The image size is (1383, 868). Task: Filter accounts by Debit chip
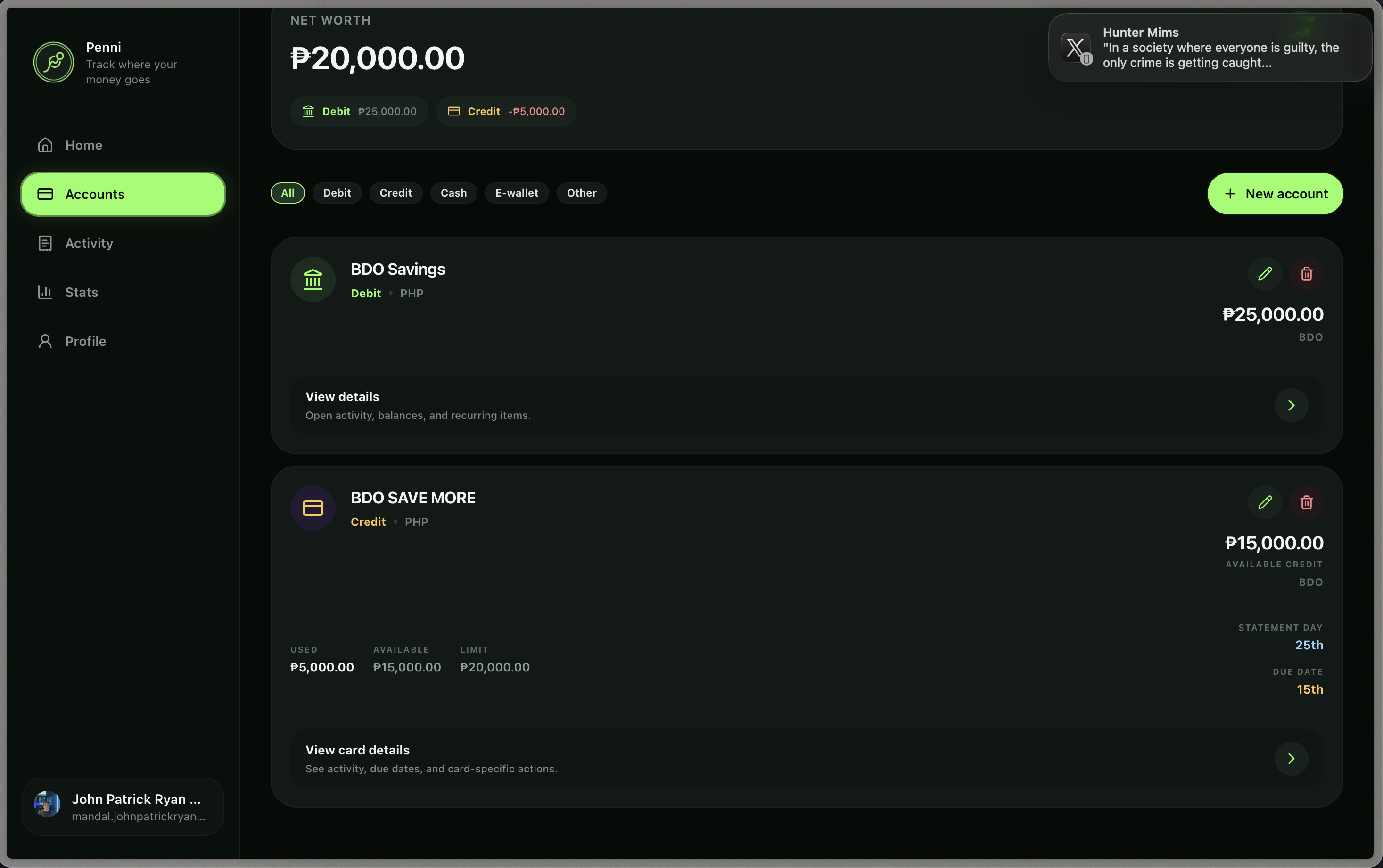337,193
